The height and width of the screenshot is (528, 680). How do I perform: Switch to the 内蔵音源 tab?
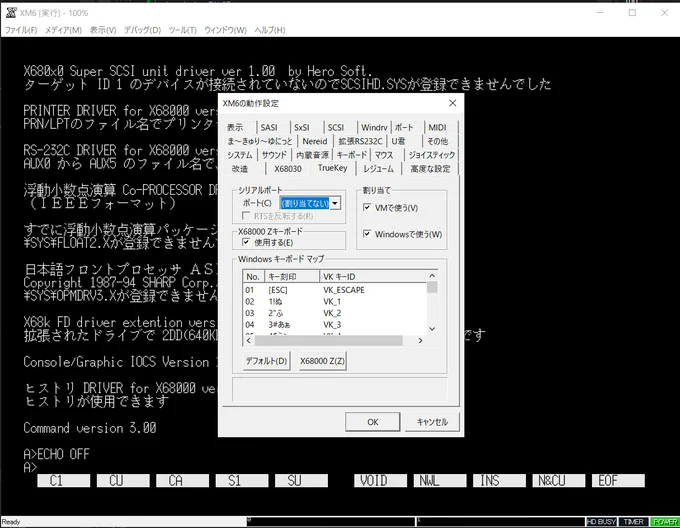(x=312, y=155)
